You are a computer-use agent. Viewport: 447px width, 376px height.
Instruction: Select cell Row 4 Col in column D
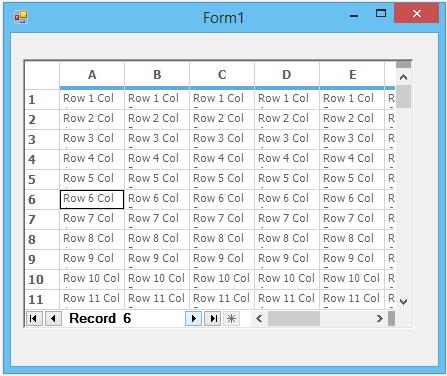tap(287, 159)
